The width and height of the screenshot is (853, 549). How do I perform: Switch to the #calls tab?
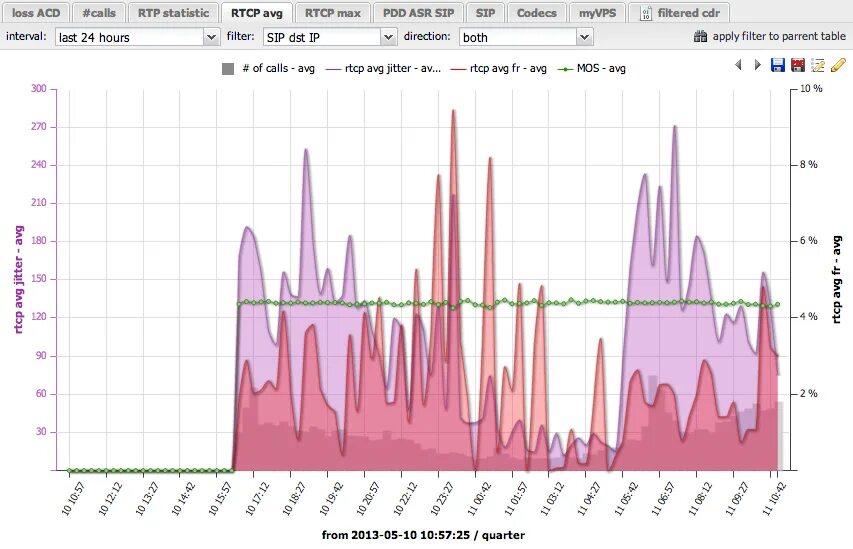tap(99, 13)
